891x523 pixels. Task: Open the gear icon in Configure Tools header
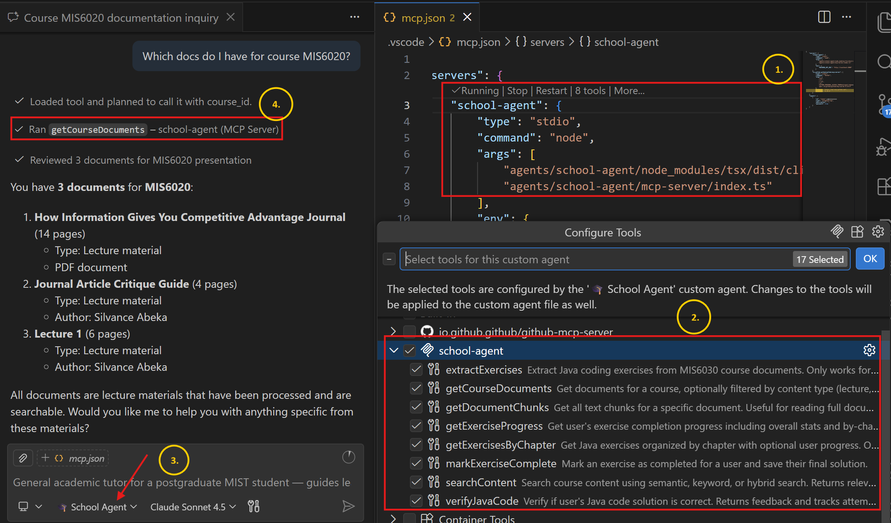[x=877, y=231]
